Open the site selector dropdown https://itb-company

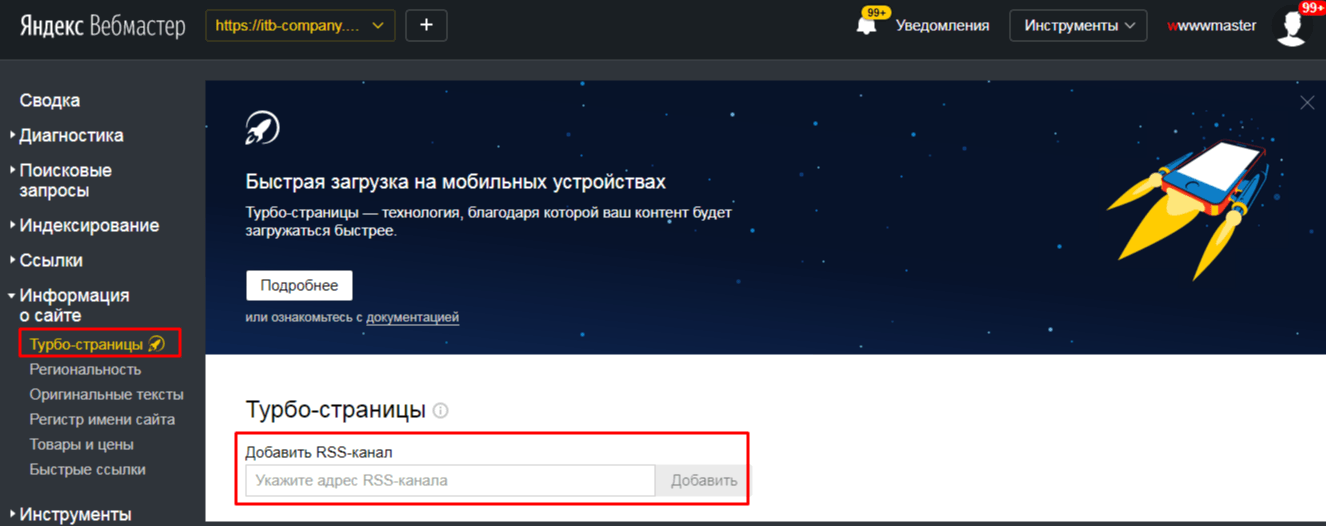pyautogui.click(x=300, y=26)
